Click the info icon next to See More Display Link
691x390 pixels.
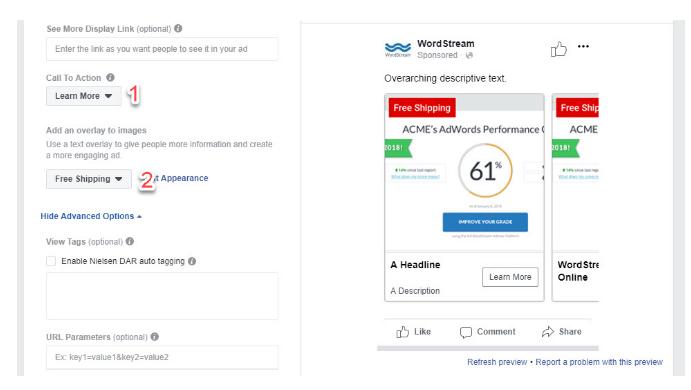click(178, 28)
